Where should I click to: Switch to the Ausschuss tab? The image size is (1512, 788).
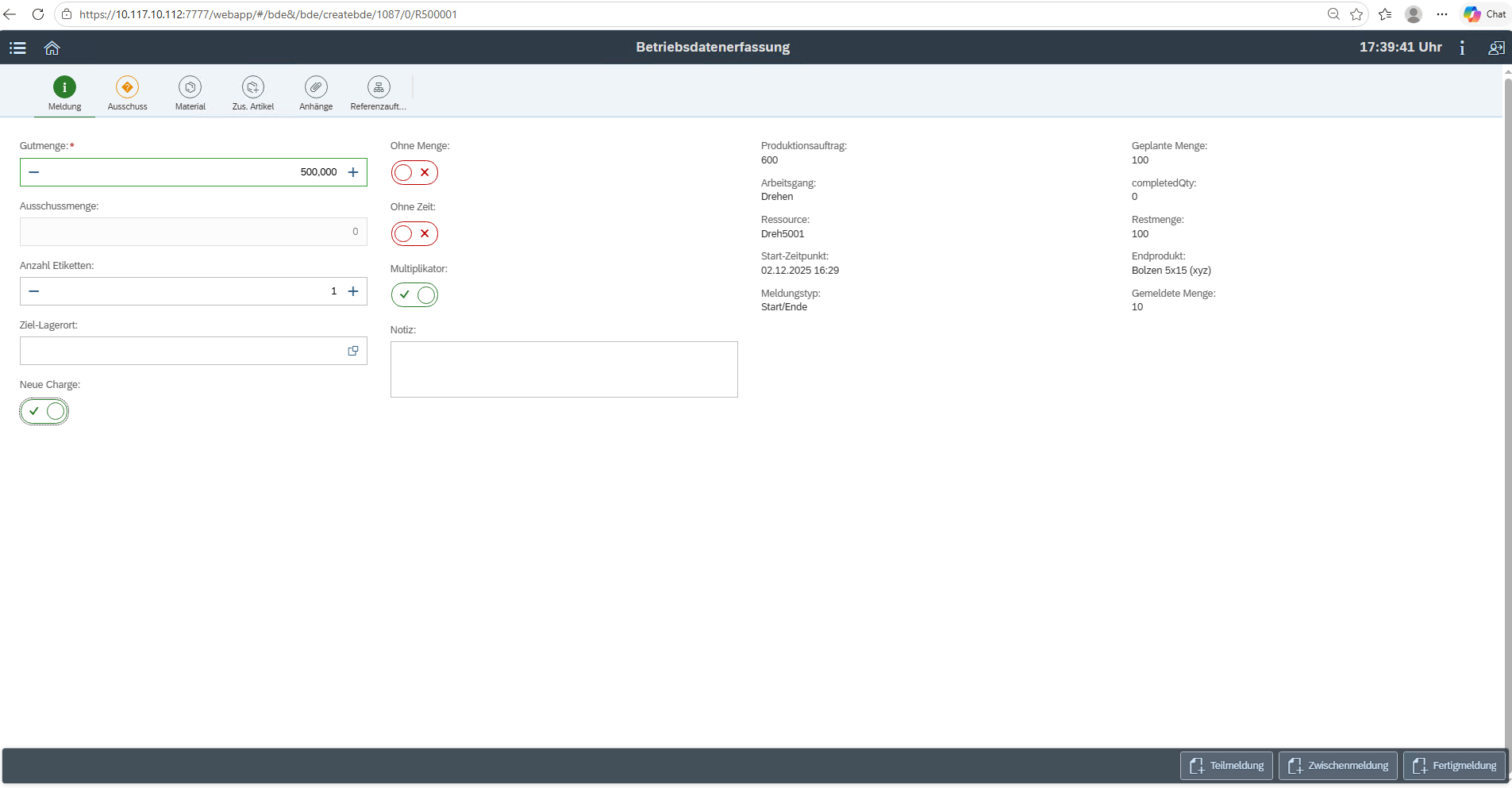tap(128, 94)
